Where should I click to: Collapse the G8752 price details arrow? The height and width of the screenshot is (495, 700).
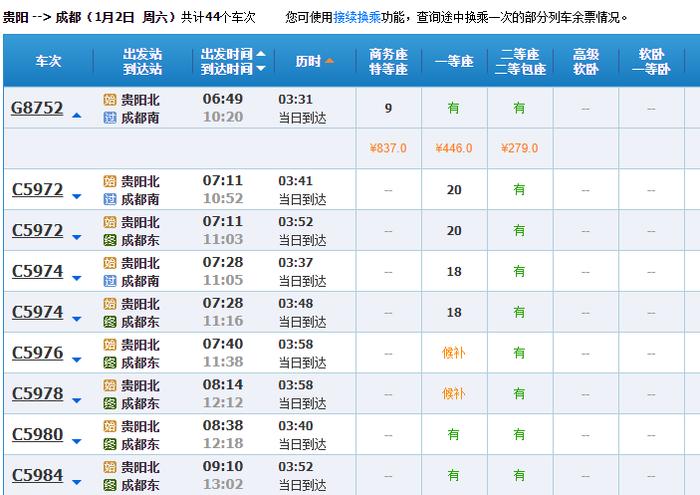coord(77,115)
